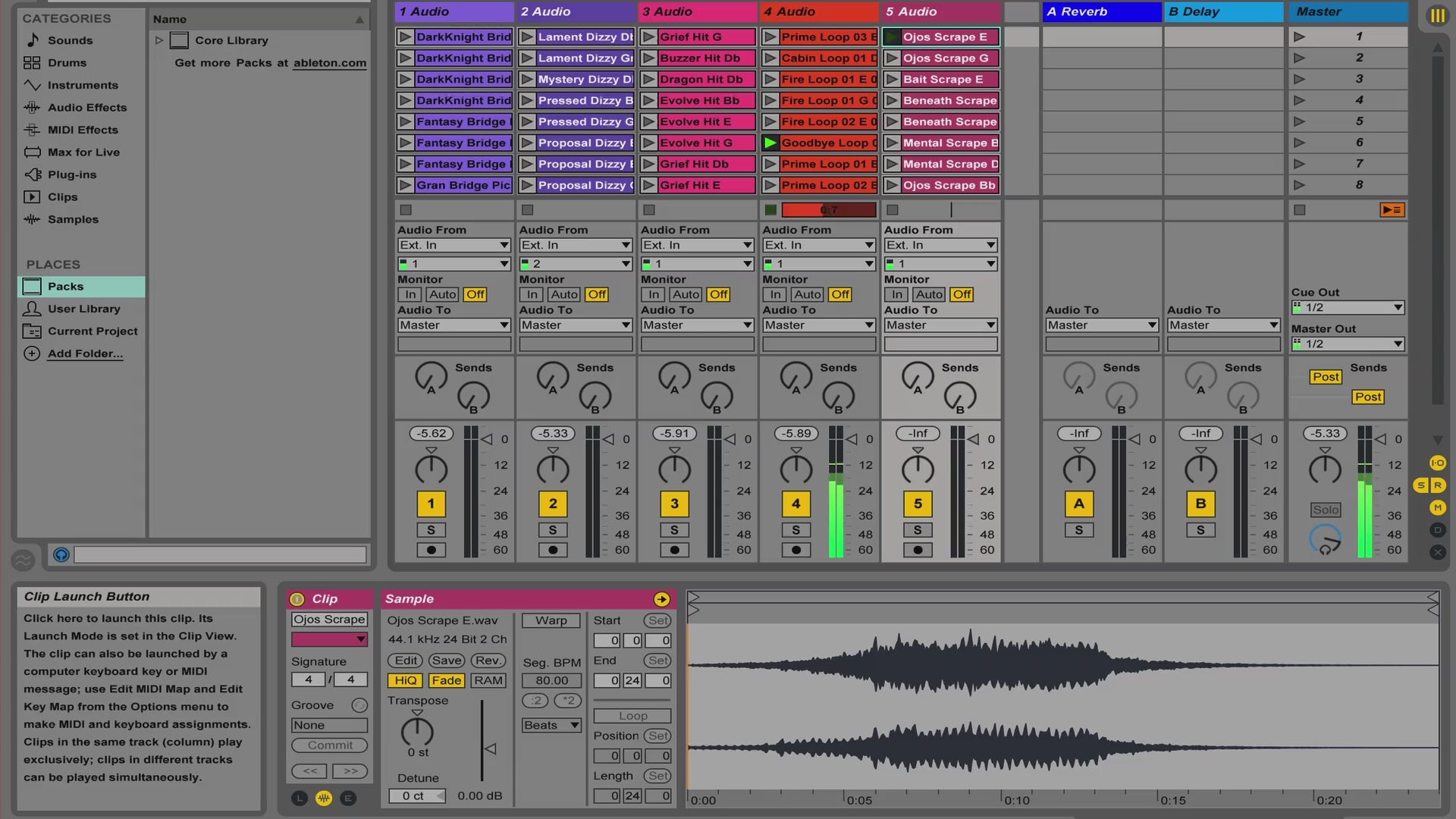1456x819 pixels.
Task: Toggle HiQ mode in Sample box
Action: (405, 680)
